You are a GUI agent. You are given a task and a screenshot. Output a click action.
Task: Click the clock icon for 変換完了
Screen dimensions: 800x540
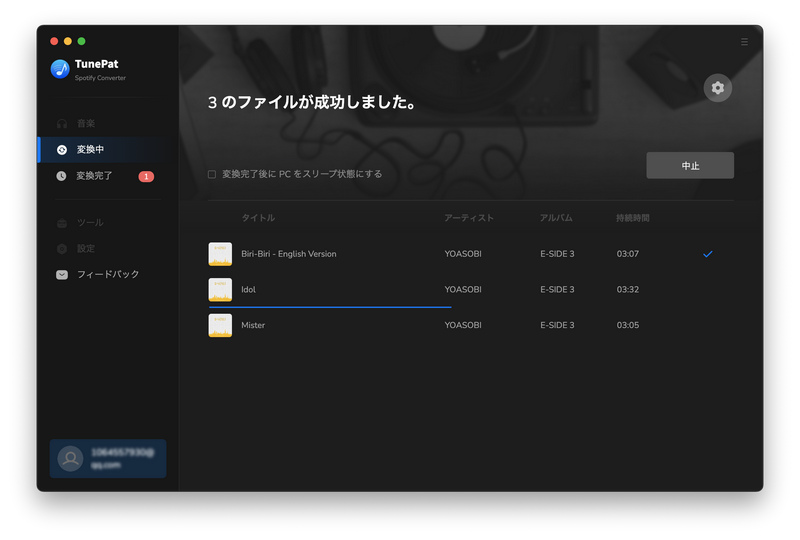(x=61, y=176)
